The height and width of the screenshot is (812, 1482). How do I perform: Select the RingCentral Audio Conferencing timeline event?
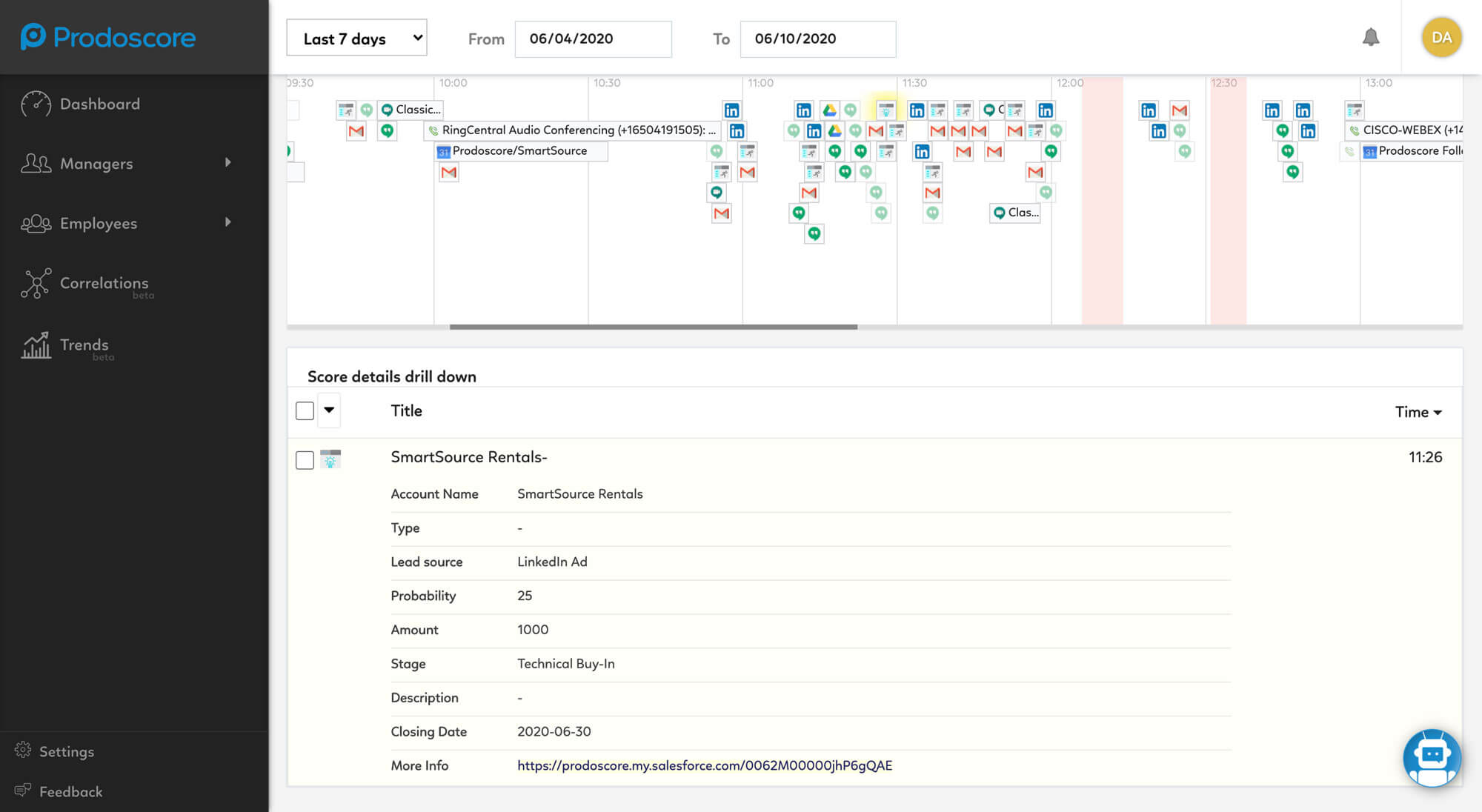click(572, 130)
